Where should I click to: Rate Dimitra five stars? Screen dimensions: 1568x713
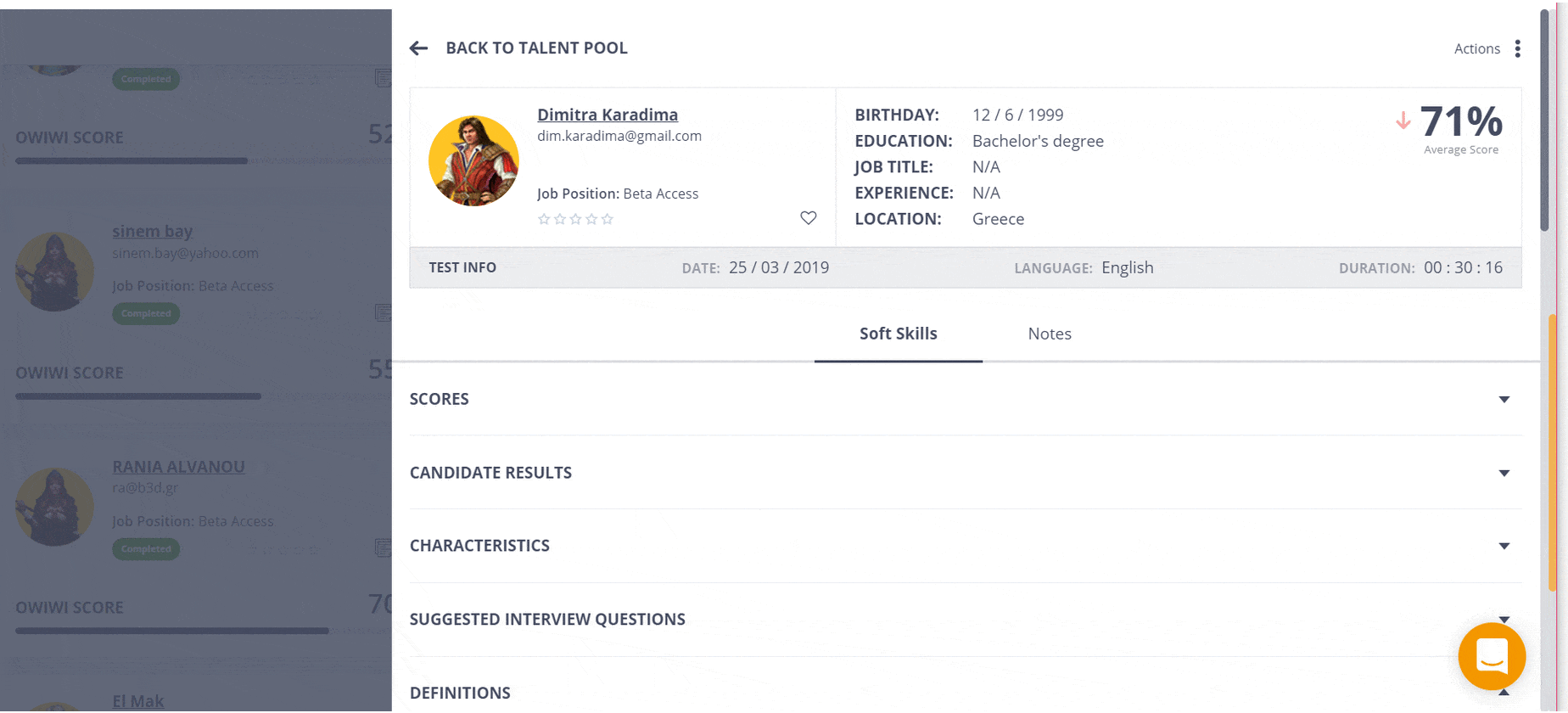[608, 219]
